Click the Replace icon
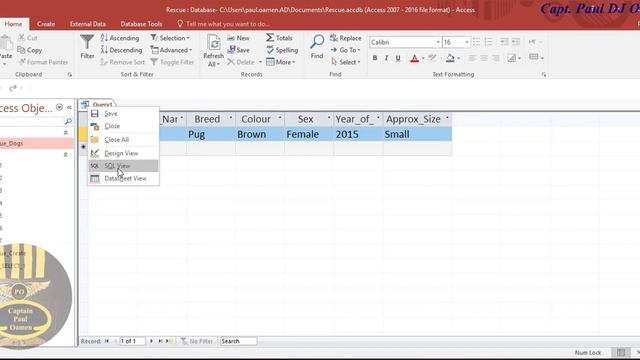Screen dimensions: 640x360 tap(334, 38)
